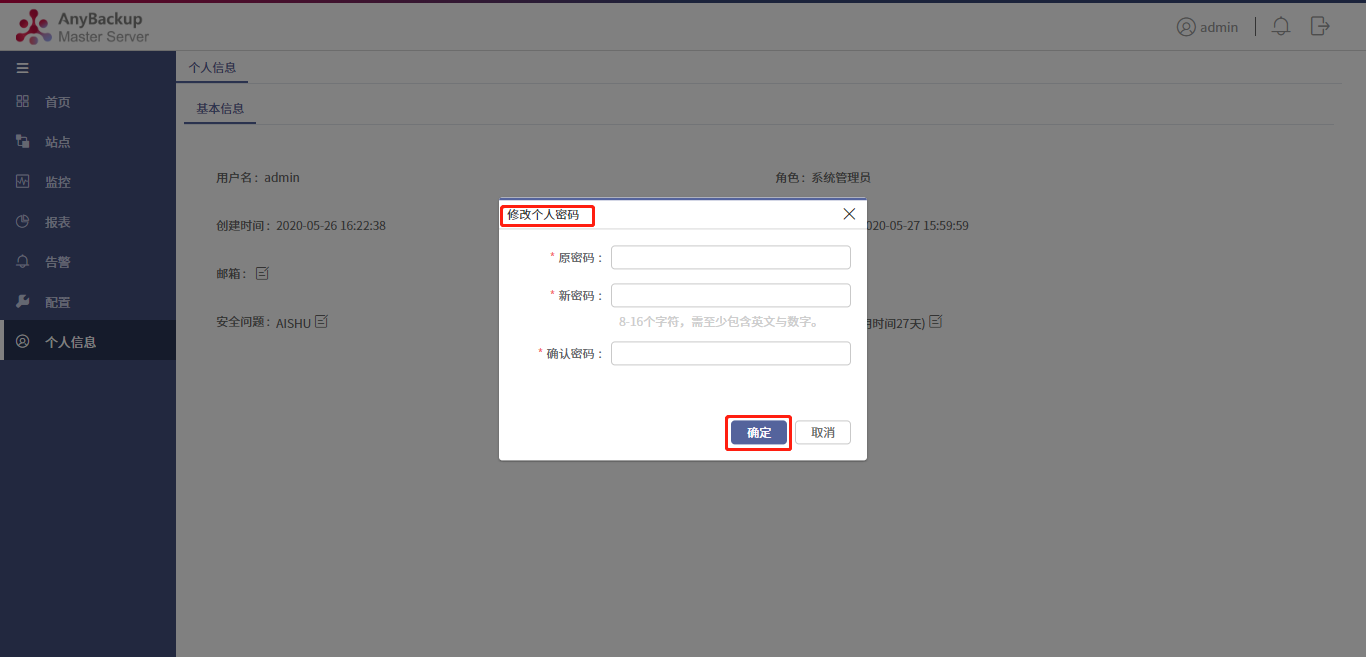Image resolution: width=1366 pixels, height=657 pixels.
Task: Focus the 确认密码 input field
Action: pyautogui.click(x=731, y=353)
